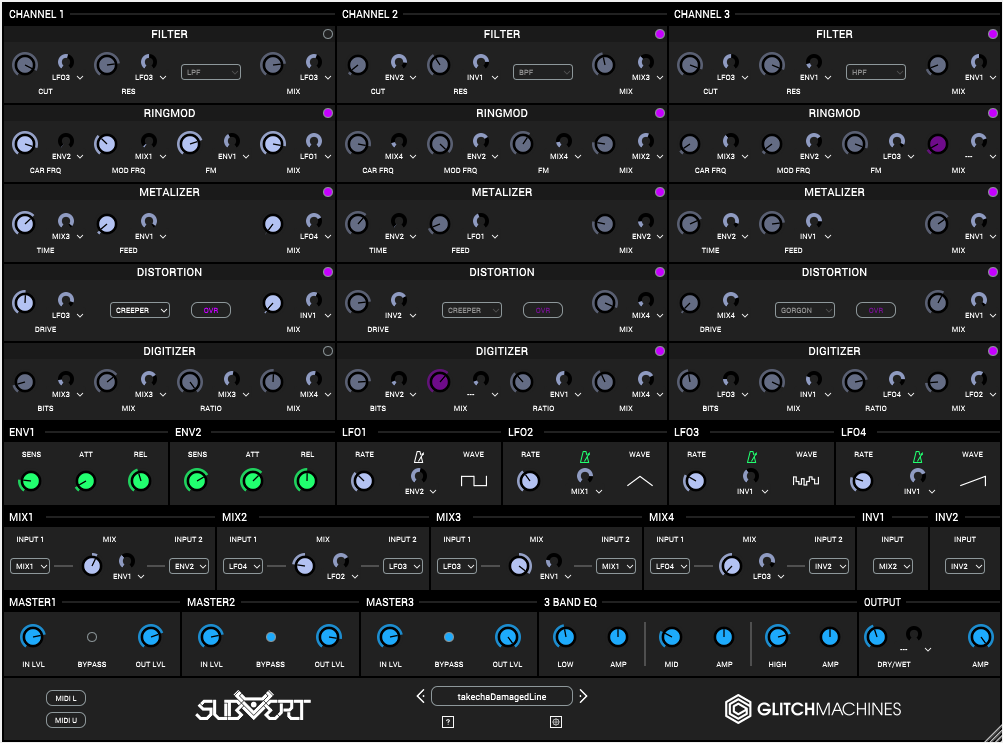
Task: Click the Subvert logo
Action: coord(253,706)
